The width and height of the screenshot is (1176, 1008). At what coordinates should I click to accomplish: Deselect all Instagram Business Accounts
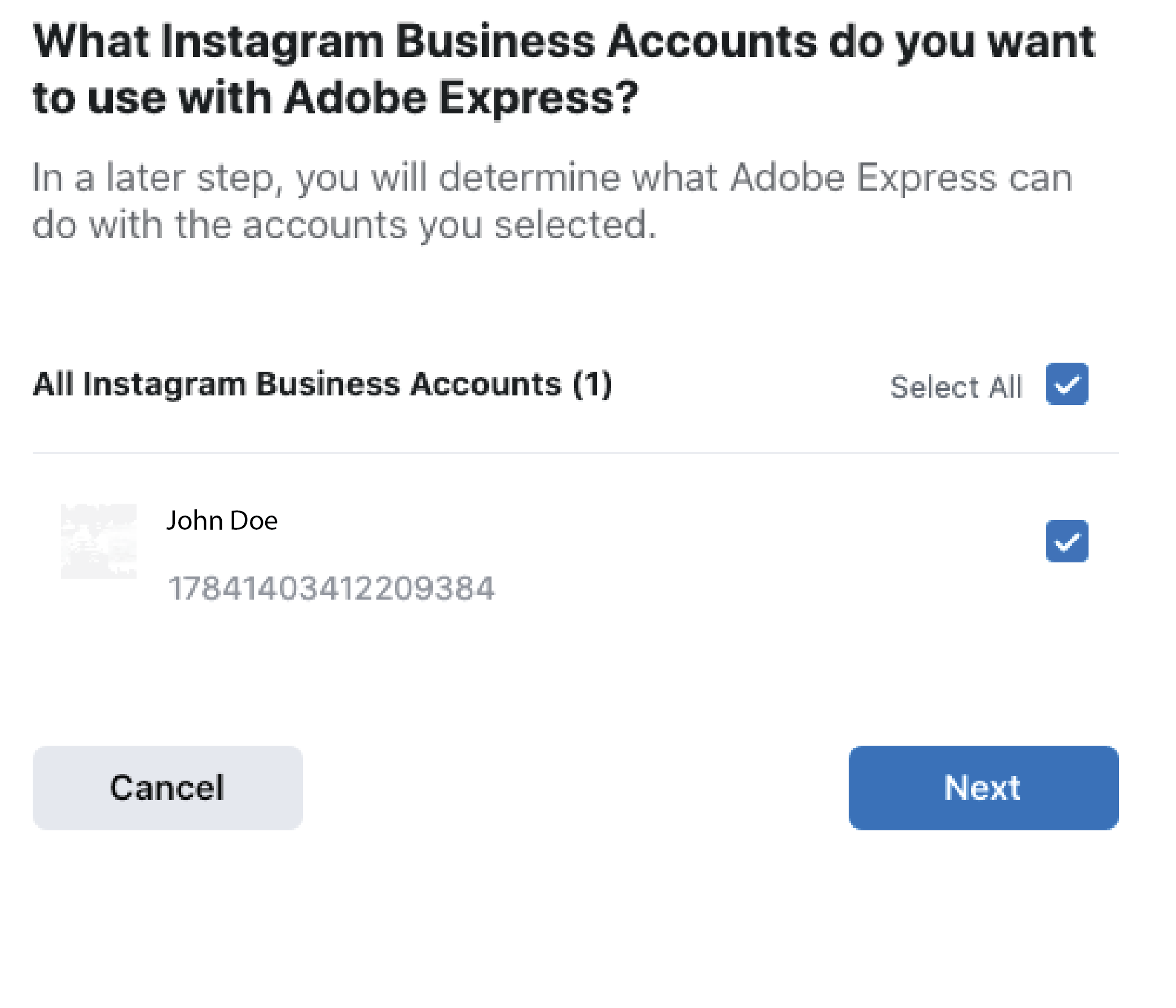click(1067, 384)
